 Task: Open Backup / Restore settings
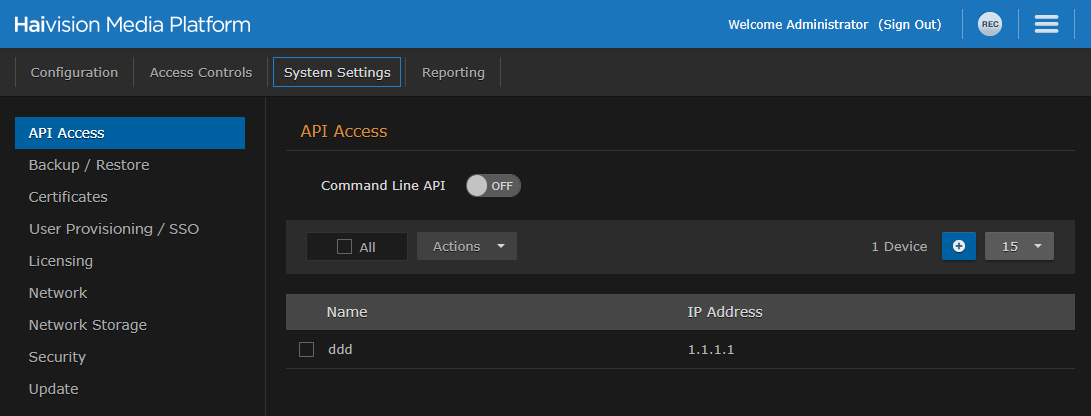pos(89,165)
